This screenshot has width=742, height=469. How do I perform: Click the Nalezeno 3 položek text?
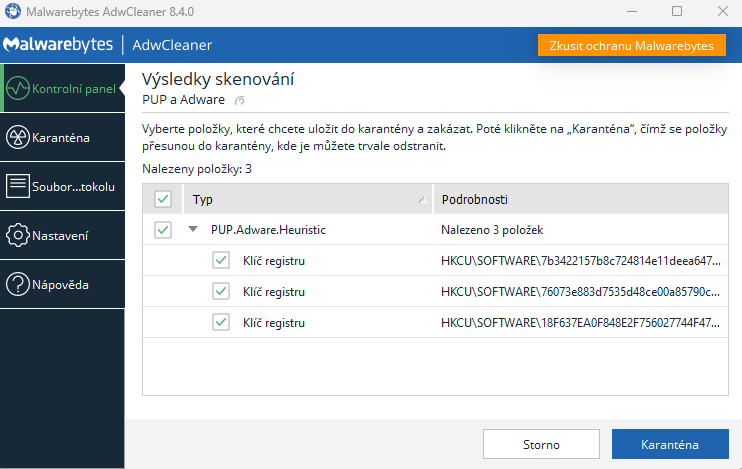point(492,230)
